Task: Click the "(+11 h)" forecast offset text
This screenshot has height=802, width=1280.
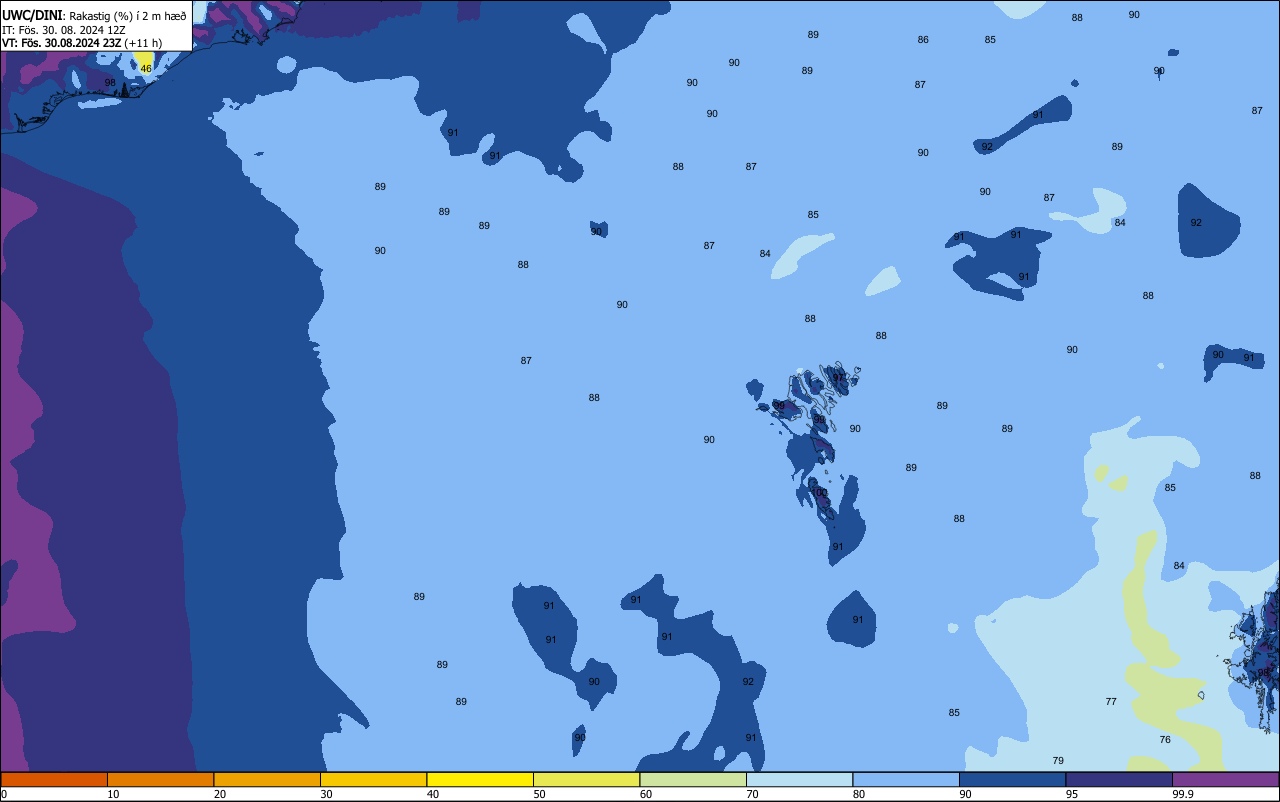Action: pyautogui.click(x=143, y=43)
